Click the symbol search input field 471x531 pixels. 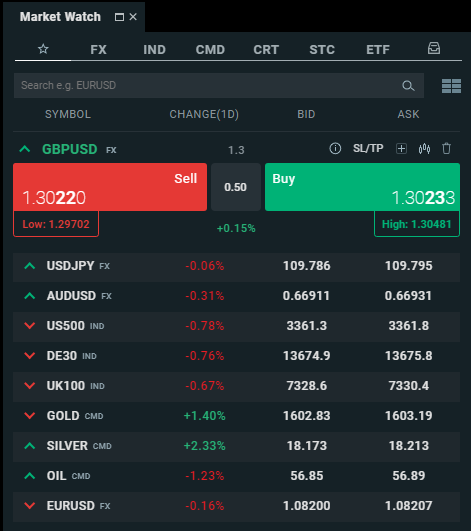[219, 85]
